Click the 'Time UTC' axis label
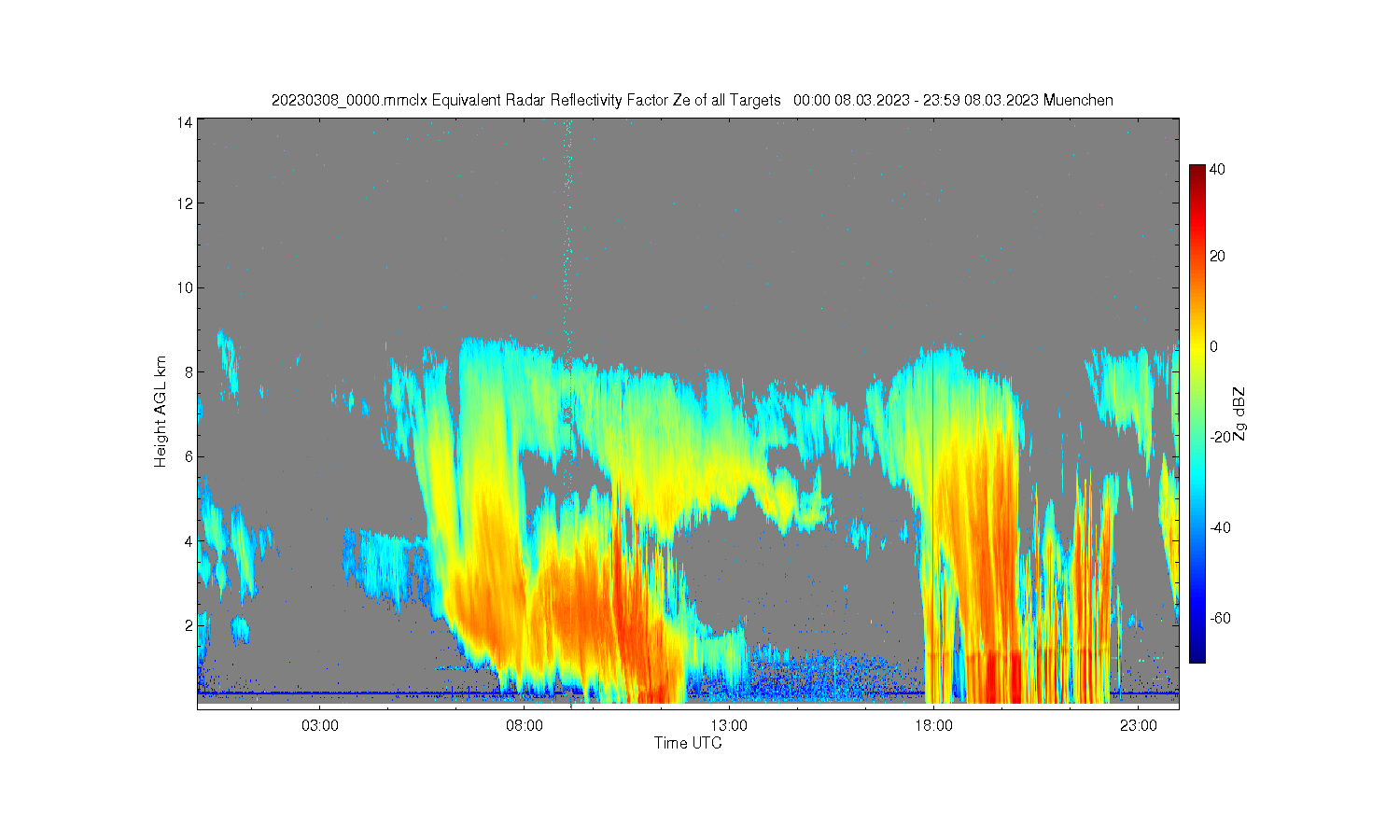The width and height of the screenshot is (1400, 840). point(688,743)
